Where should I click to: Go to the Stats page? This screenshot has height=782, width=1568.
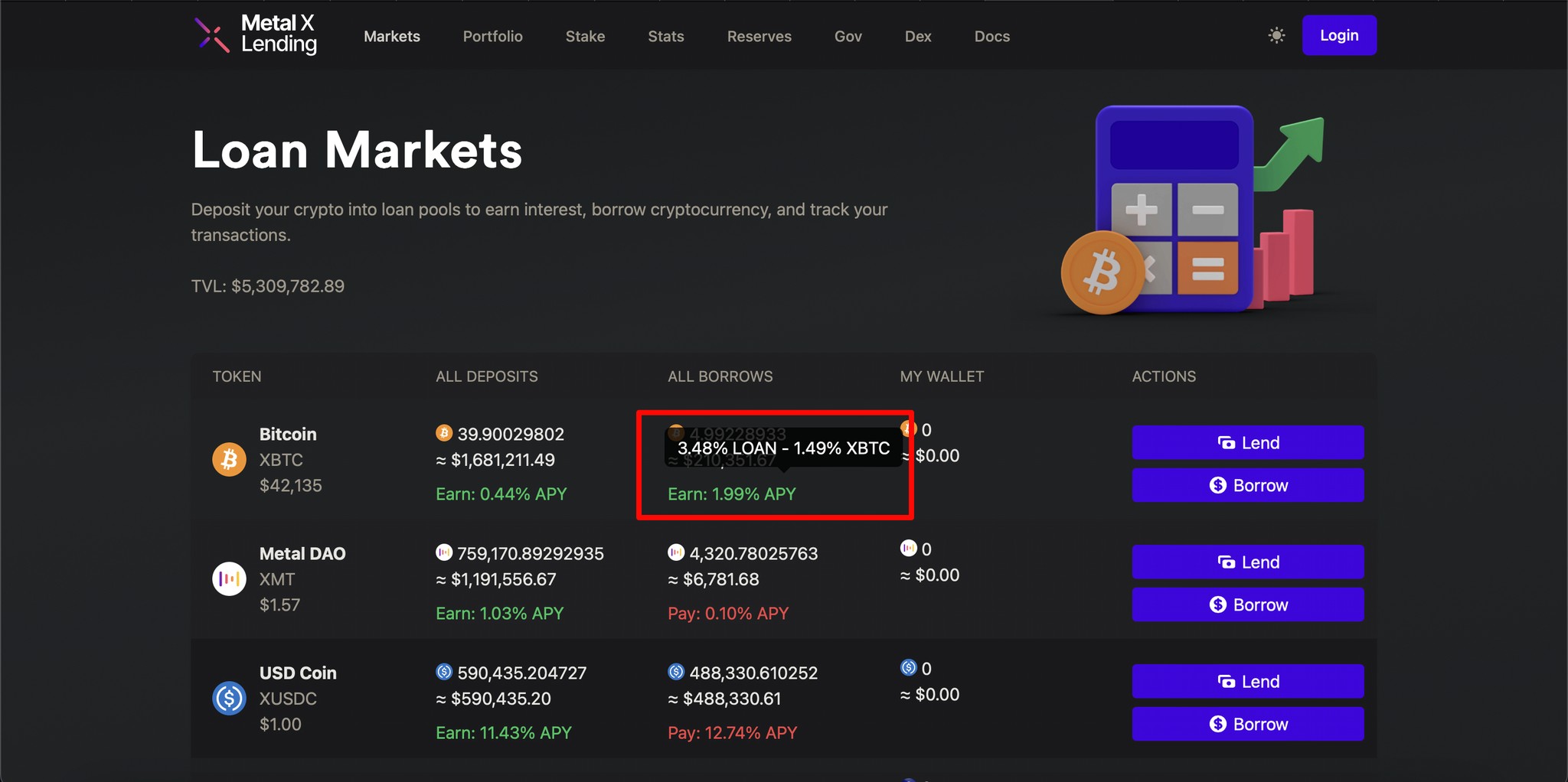(x=666, y=36)
